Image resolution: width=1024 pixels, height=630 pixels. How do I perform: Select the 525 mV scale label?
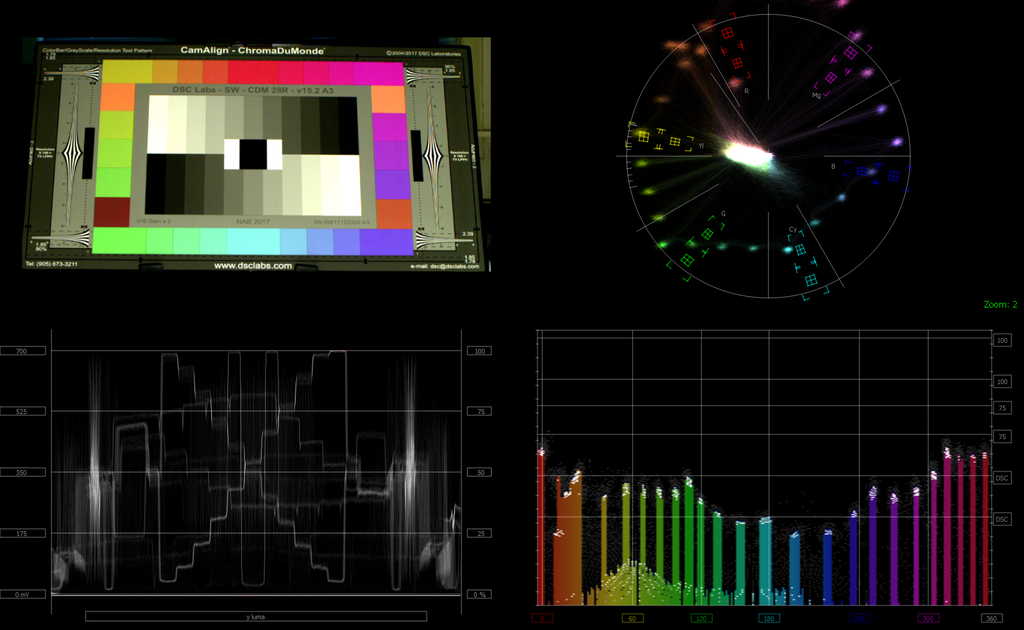(23, 411)
